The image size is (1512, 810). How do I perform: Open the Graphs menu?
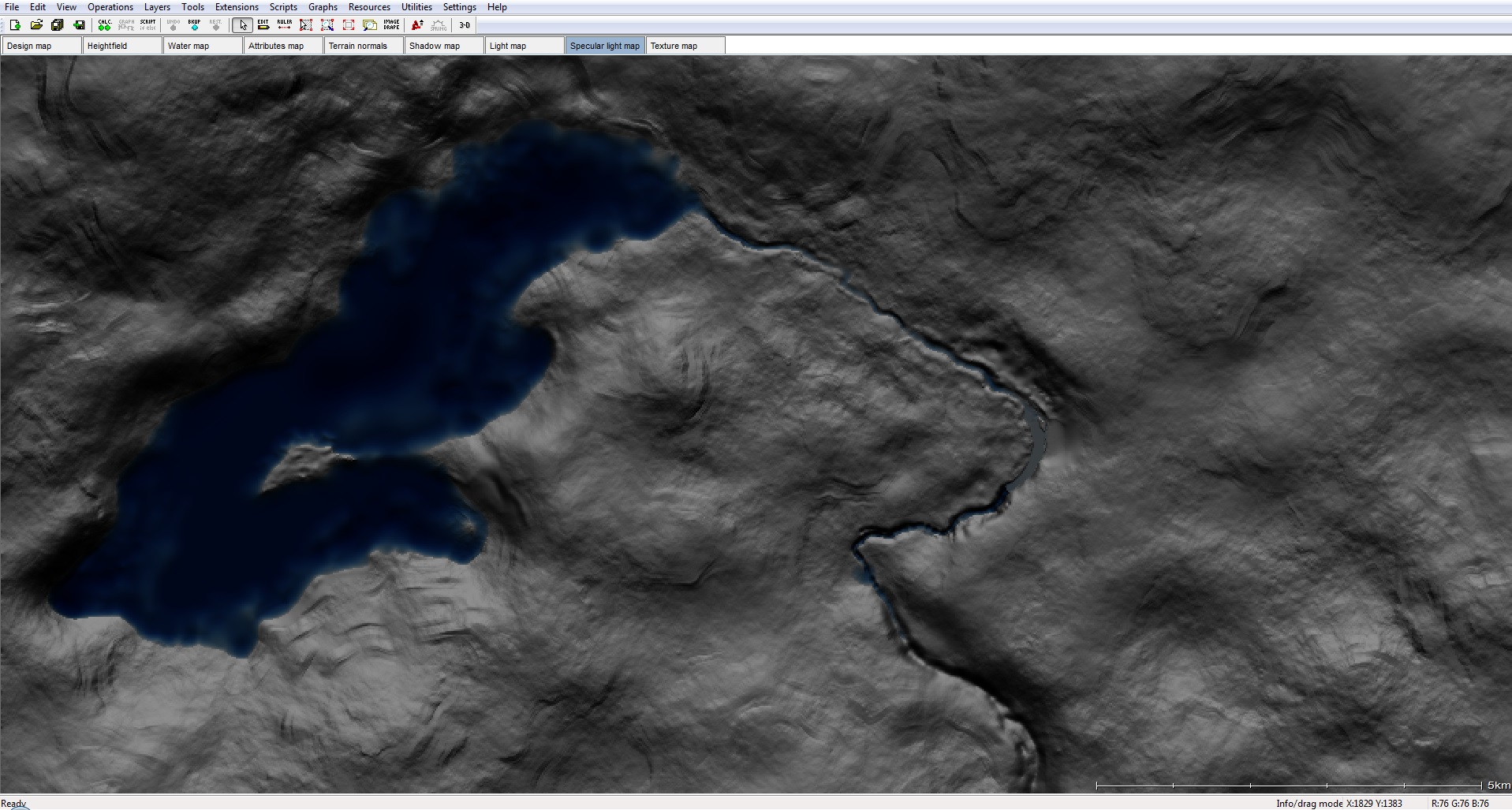pos(323,7)
